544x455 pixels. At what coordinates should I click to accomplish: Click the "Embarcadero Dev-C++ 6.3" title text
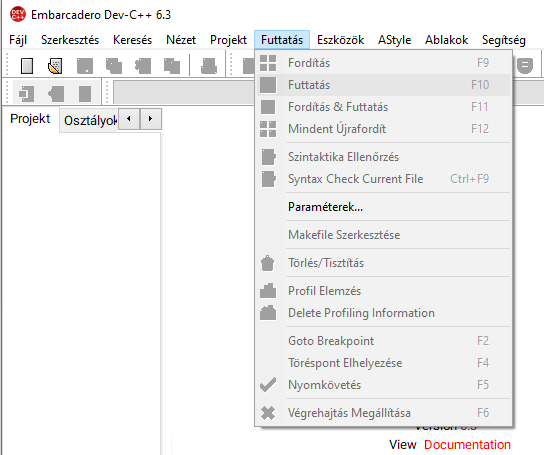click(101, 15)
